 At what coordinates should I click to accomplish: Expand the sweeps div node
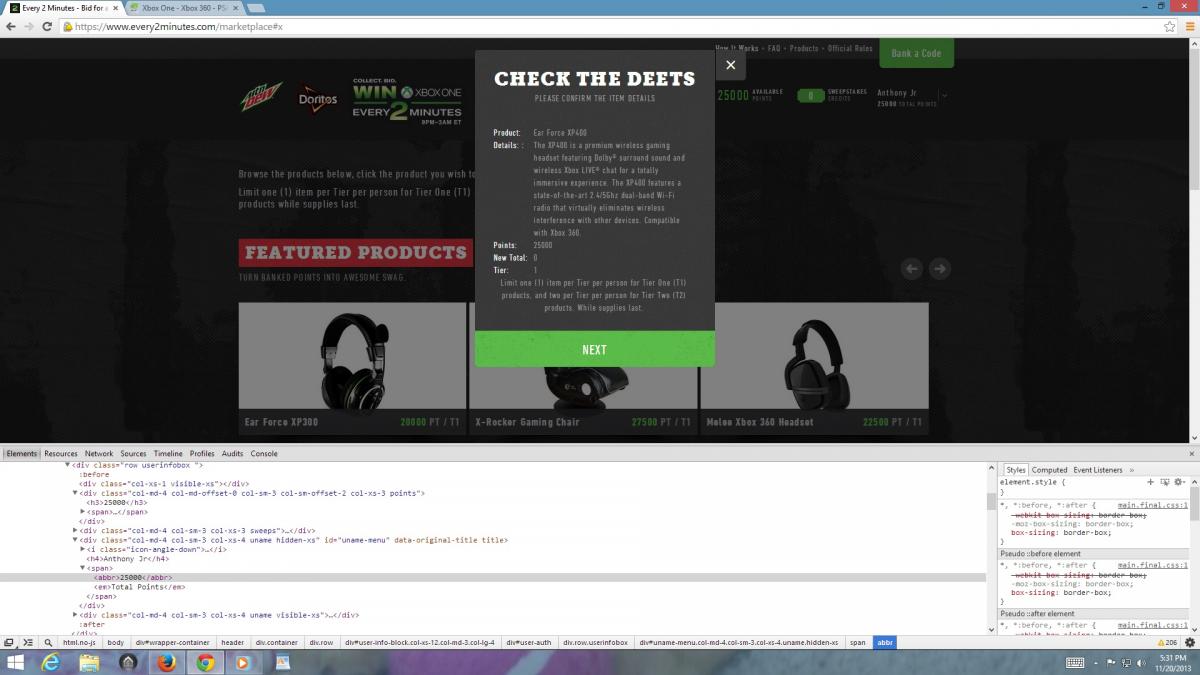pyautogui.click(x=77, y=531)
